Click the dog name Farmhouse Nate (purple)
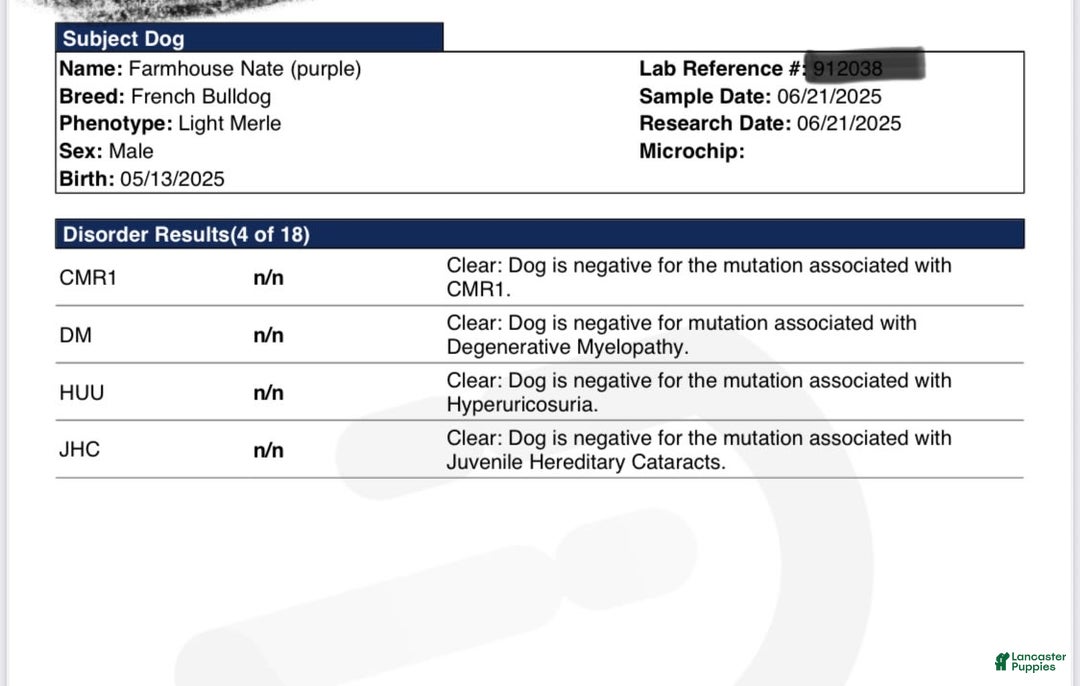Screen dimensions: 1080x686 245,69
